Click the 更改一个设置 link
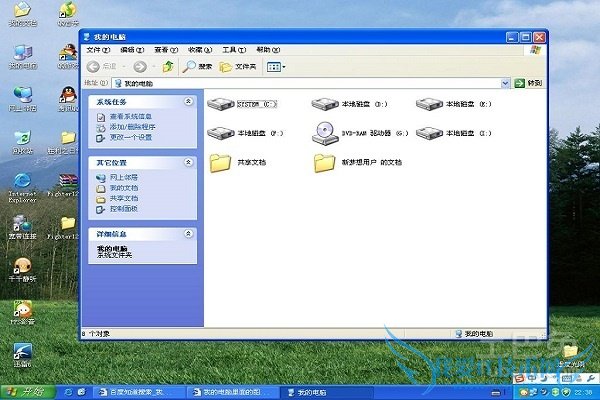This screenshot has height=400, width=600. [x=131, y=137]
